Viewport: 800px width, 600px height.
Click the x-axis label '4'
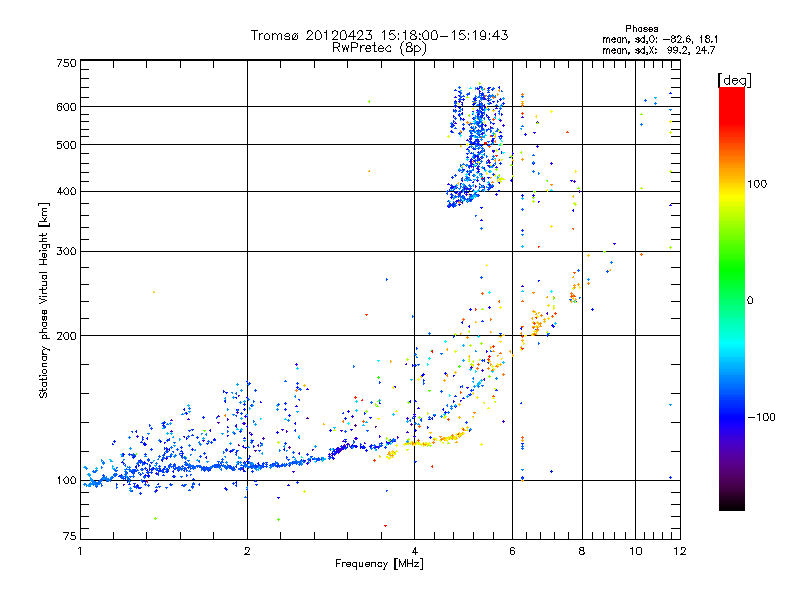pos(414,551)
